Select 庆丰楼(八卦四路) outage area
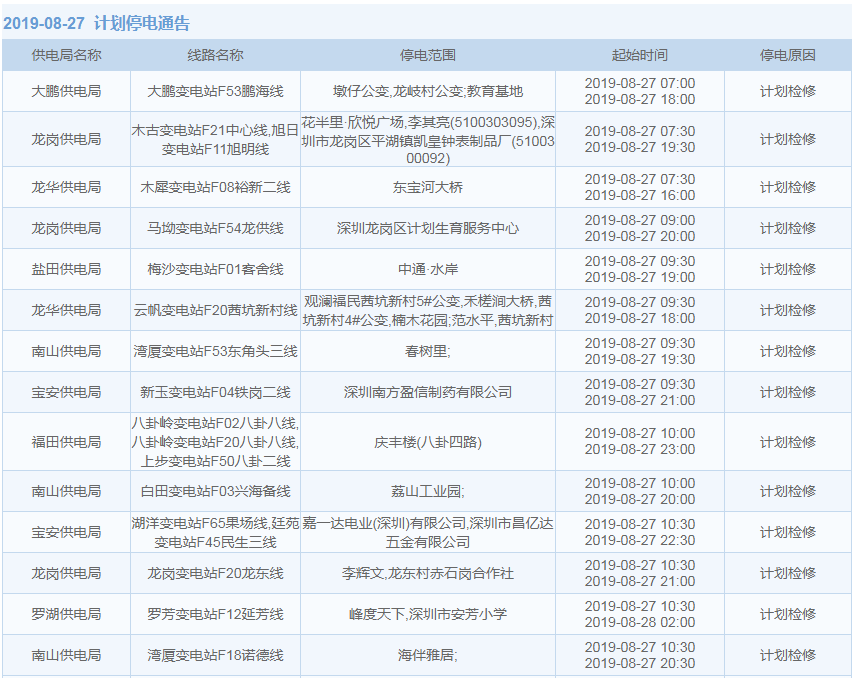The image size is (855, 678). pos(428,441)
